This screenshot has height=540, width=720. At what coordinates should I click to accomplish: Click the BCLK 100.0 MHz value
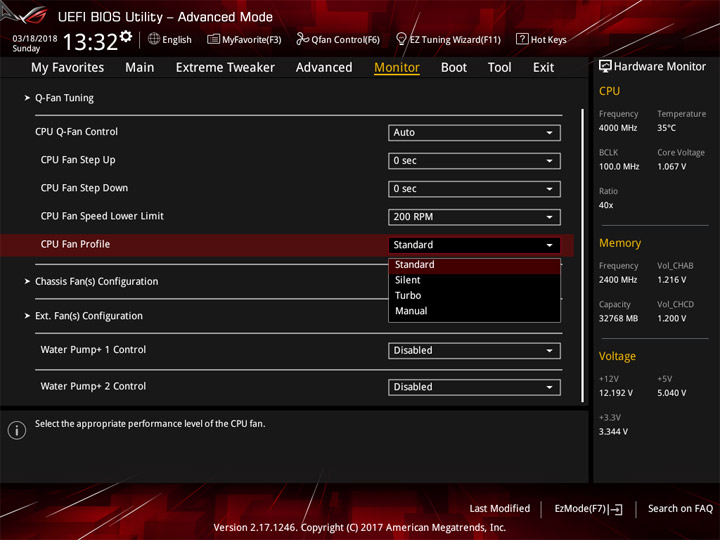pyautogui.click(x=619, y=167)
